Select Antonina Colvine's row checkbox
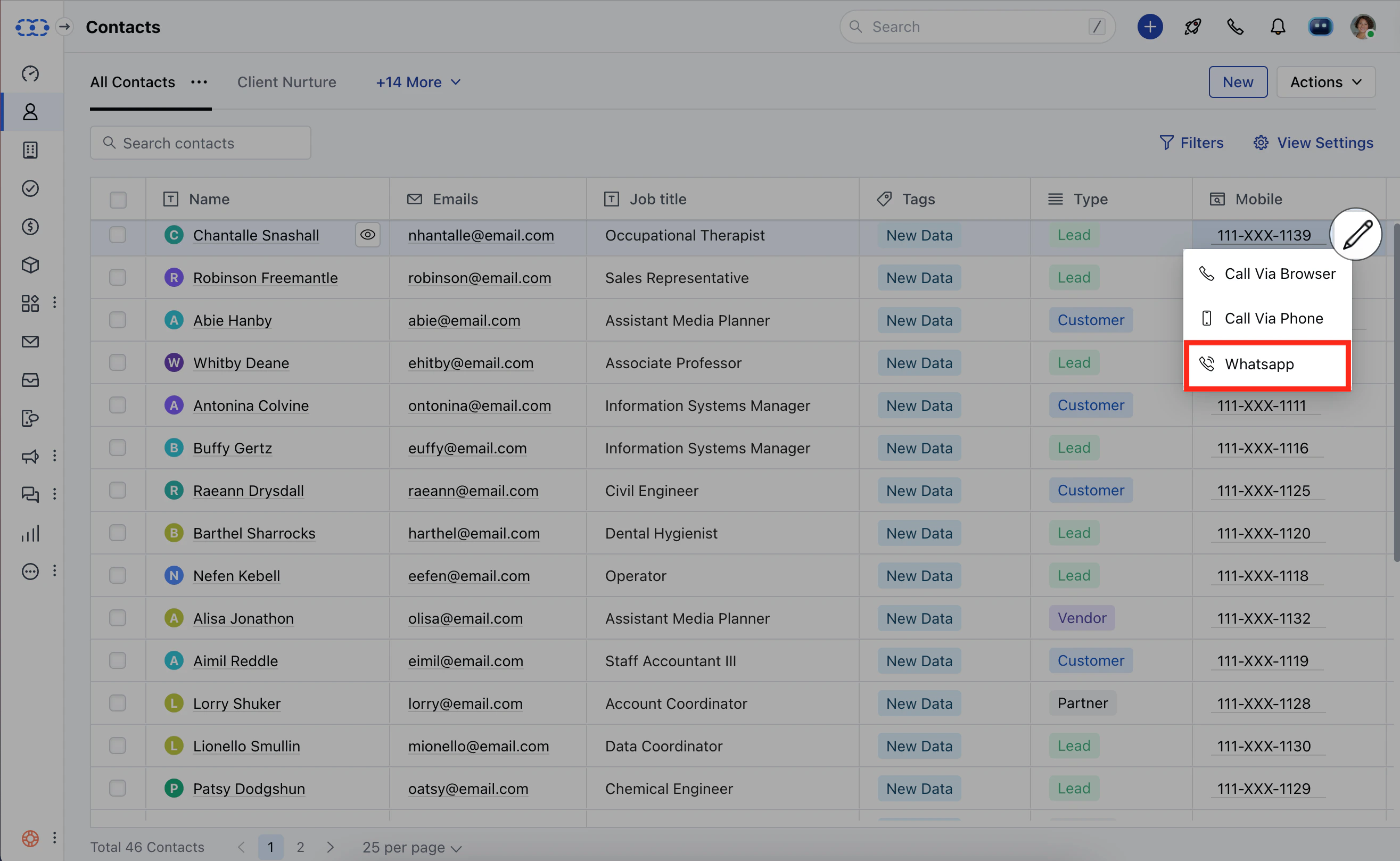The width and height of the screenshot is (1400, 861). tap(118, 405)
